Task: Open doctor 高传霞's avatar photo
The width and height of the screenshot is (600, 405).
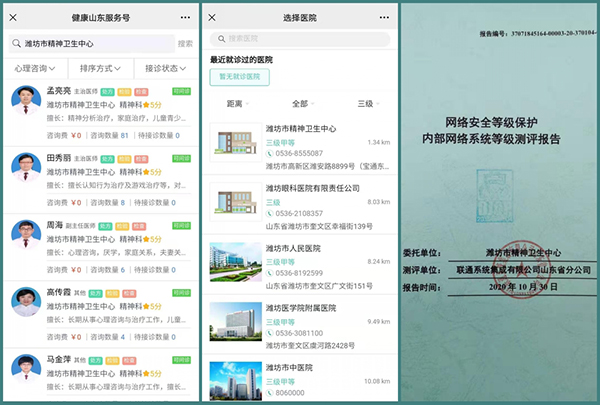Action: (x=26, y=302)
